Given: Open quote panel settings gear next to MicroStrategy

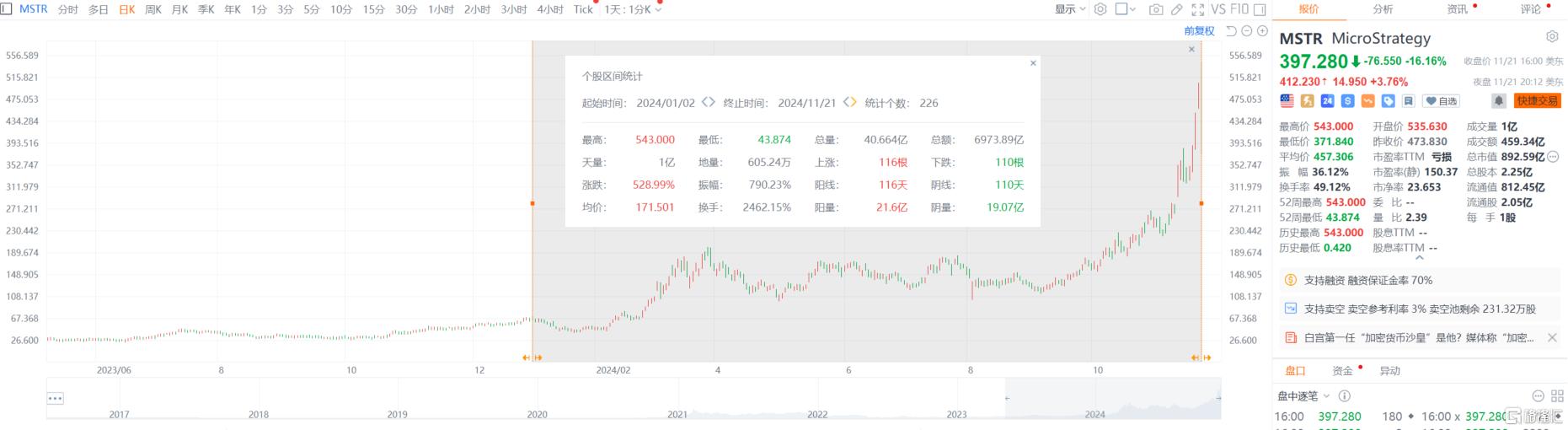Looking at the screenshot, I should tap(1552, 37).
